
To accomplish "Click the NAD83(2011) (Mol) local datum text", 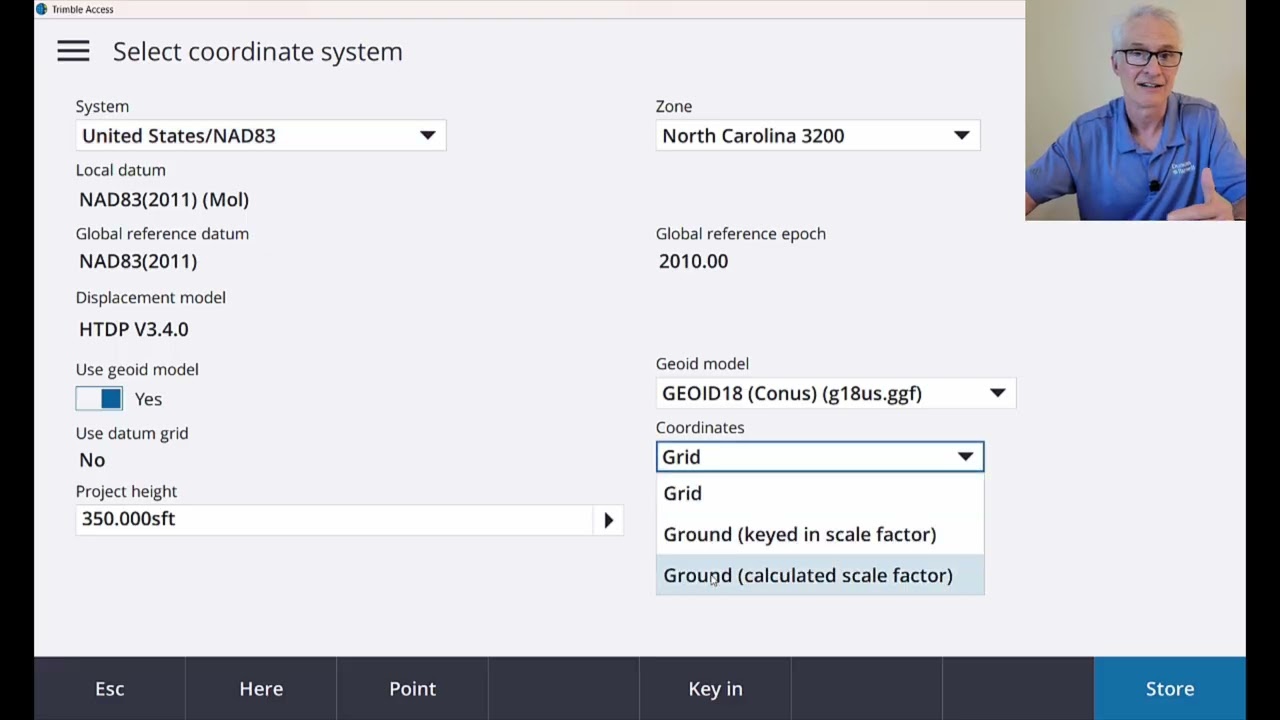I will 164,199.
